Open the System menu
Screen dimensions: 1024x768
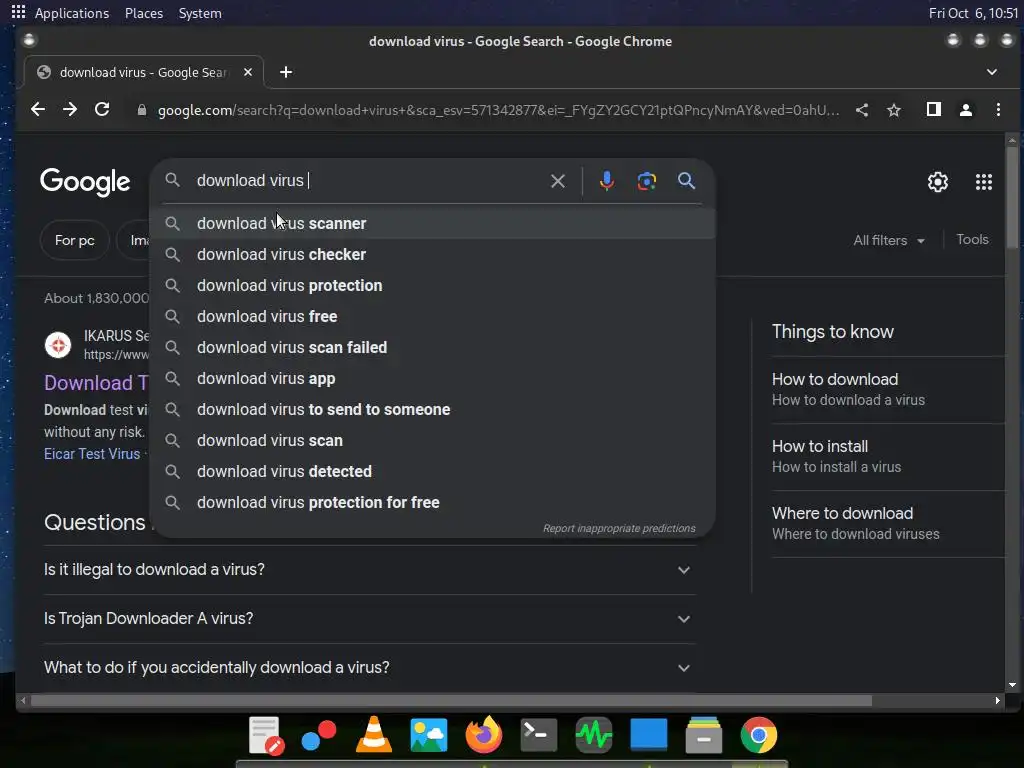pos(200,13)
